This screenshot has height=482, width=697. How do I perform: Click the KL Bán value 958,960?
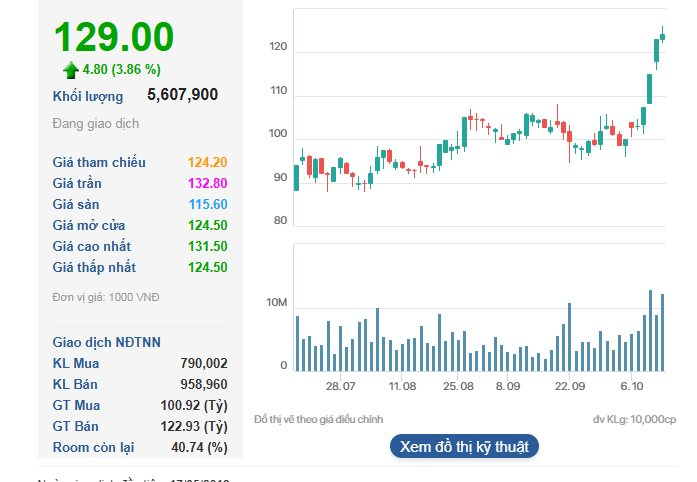tap(203, 384)
